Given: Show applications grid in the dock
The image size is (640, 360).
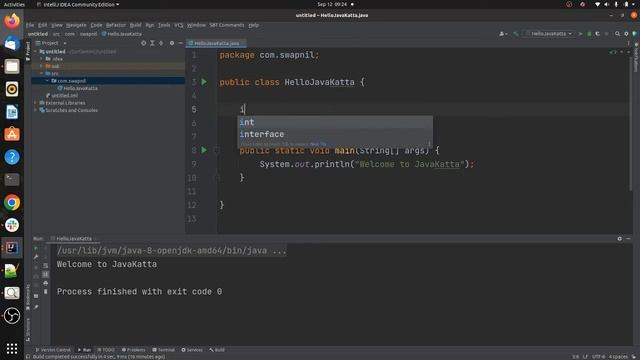Looking at the screenshot, I should pyautogui.click(x=12, y=348).
